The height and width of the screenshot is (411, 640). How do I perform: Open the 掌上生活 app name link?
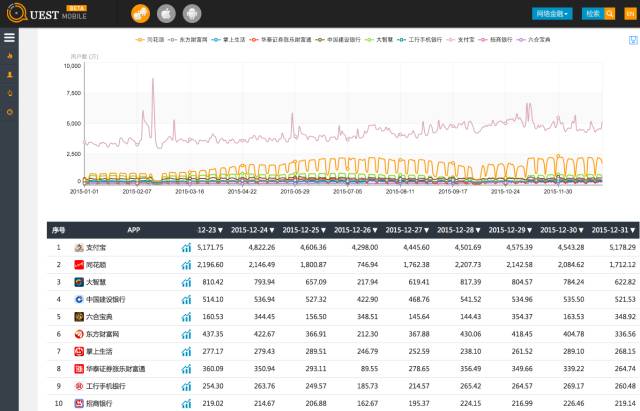(99, 351)
